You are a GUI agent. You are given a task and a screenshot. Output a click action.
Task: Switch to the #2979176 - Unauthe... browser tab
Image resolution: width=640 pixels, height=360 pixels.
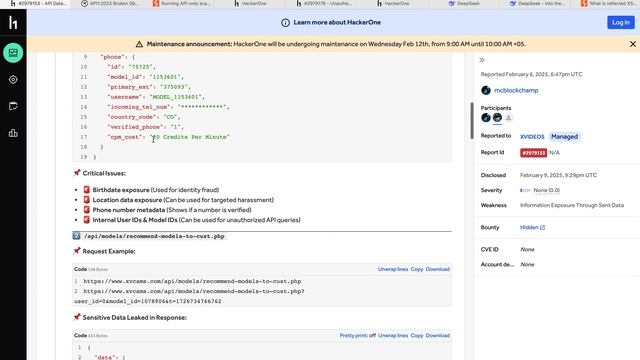point(324,4)
